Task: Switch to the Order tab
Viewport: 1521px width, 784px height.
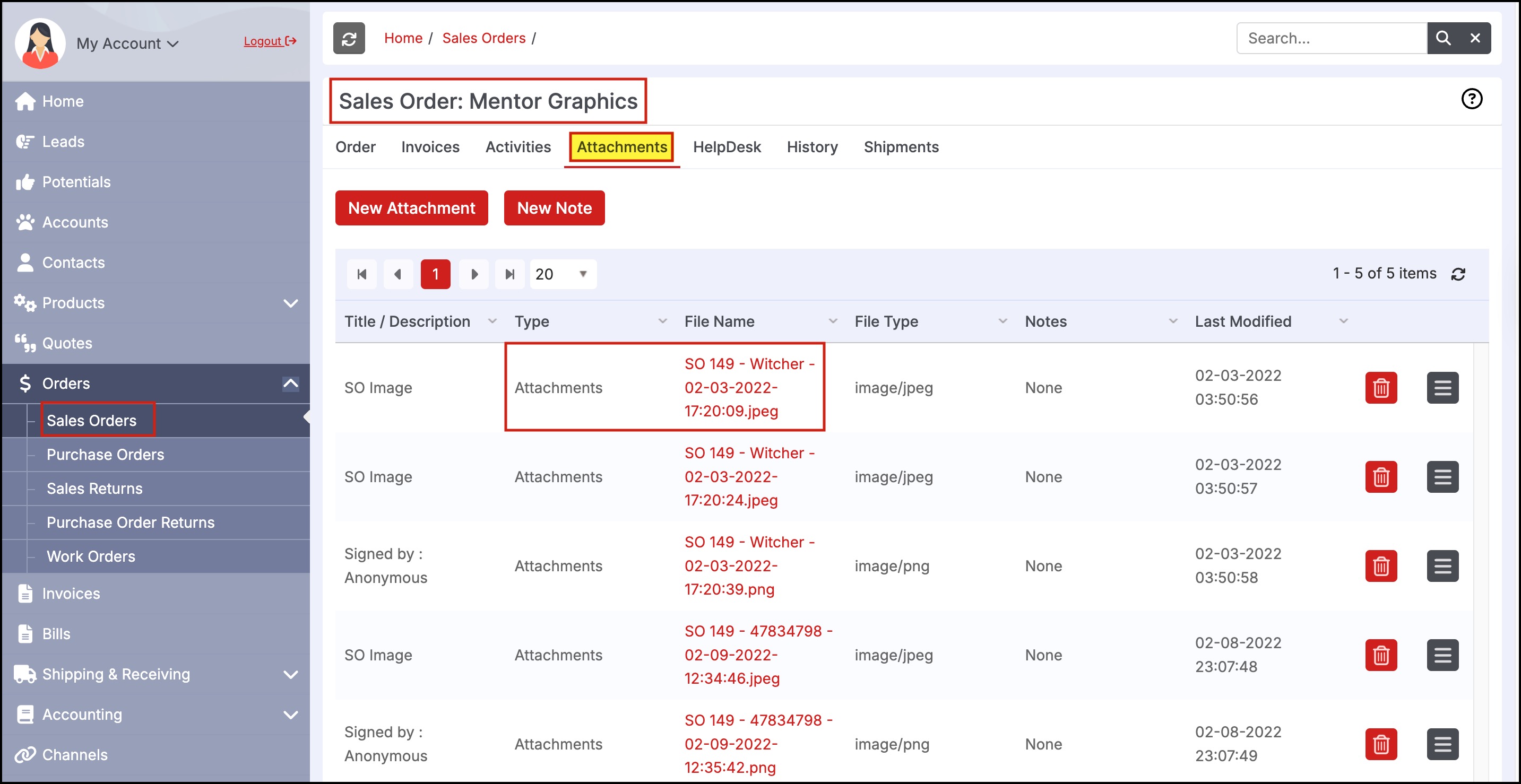Action: (x=356, y=147)
